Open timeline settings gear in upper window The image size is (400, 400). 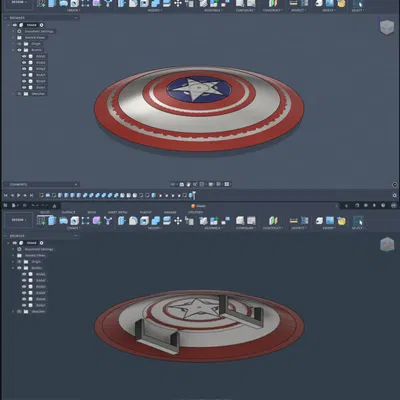click(395, 195)
